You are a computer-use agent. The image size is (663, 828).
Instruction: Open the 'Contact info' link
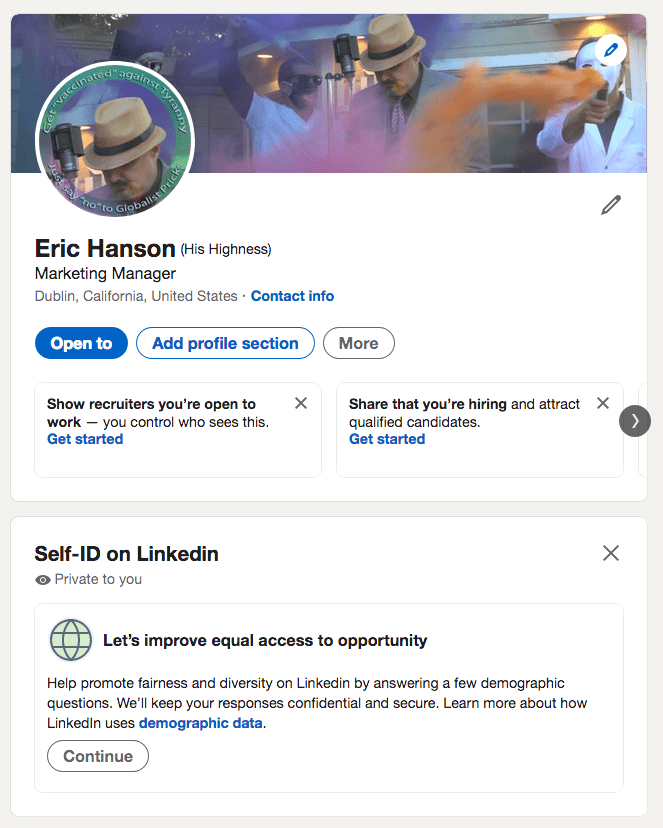click(292, 296)
